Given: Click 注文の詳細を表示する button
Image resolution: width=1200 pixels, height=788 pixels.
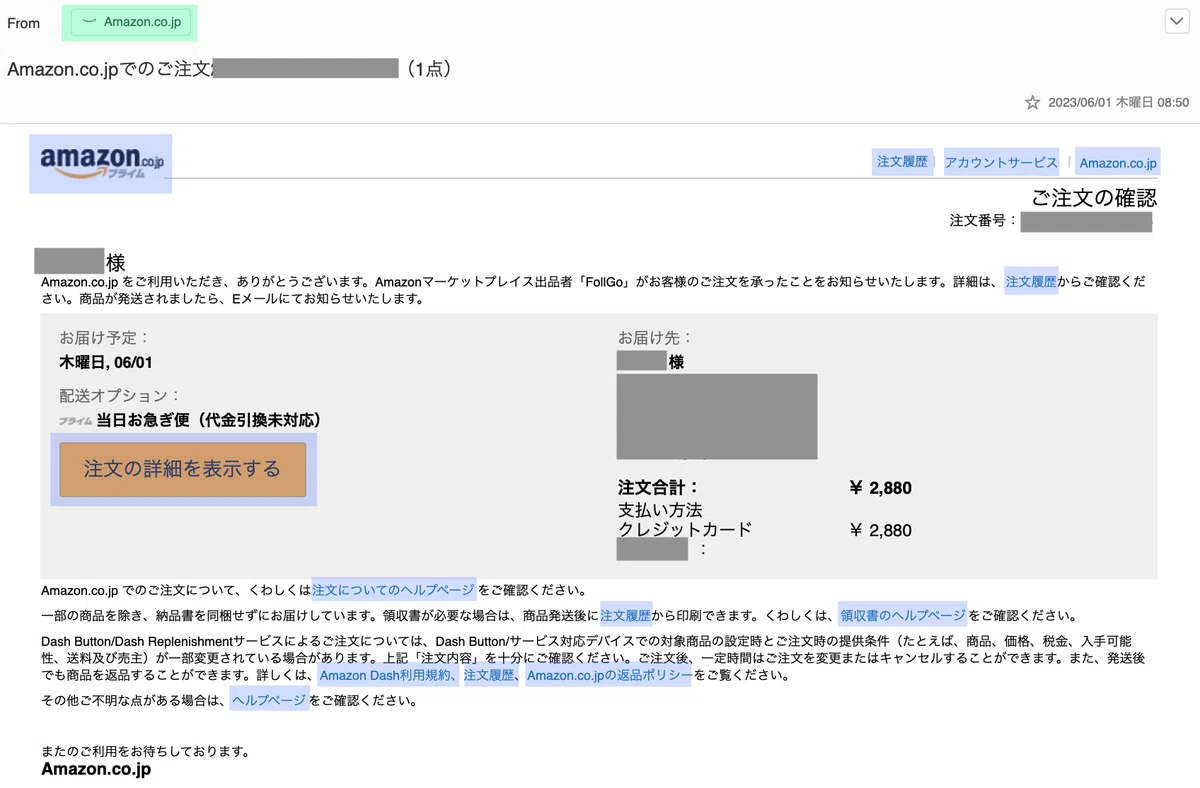Looking at the screenshot, I should [x=183, y=469].
